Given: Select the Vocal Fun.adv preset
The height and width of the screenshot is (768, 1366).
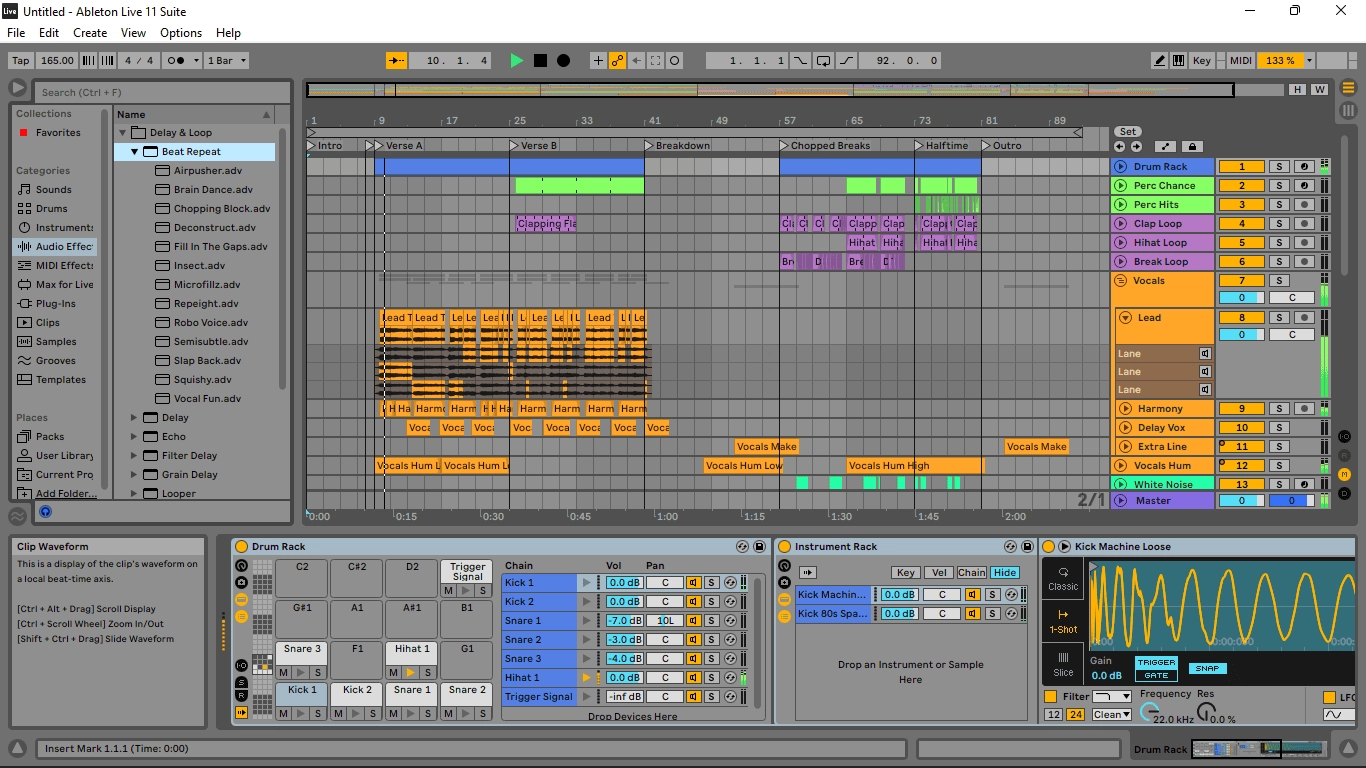Looking at the screenshot, I should point(207,399).
